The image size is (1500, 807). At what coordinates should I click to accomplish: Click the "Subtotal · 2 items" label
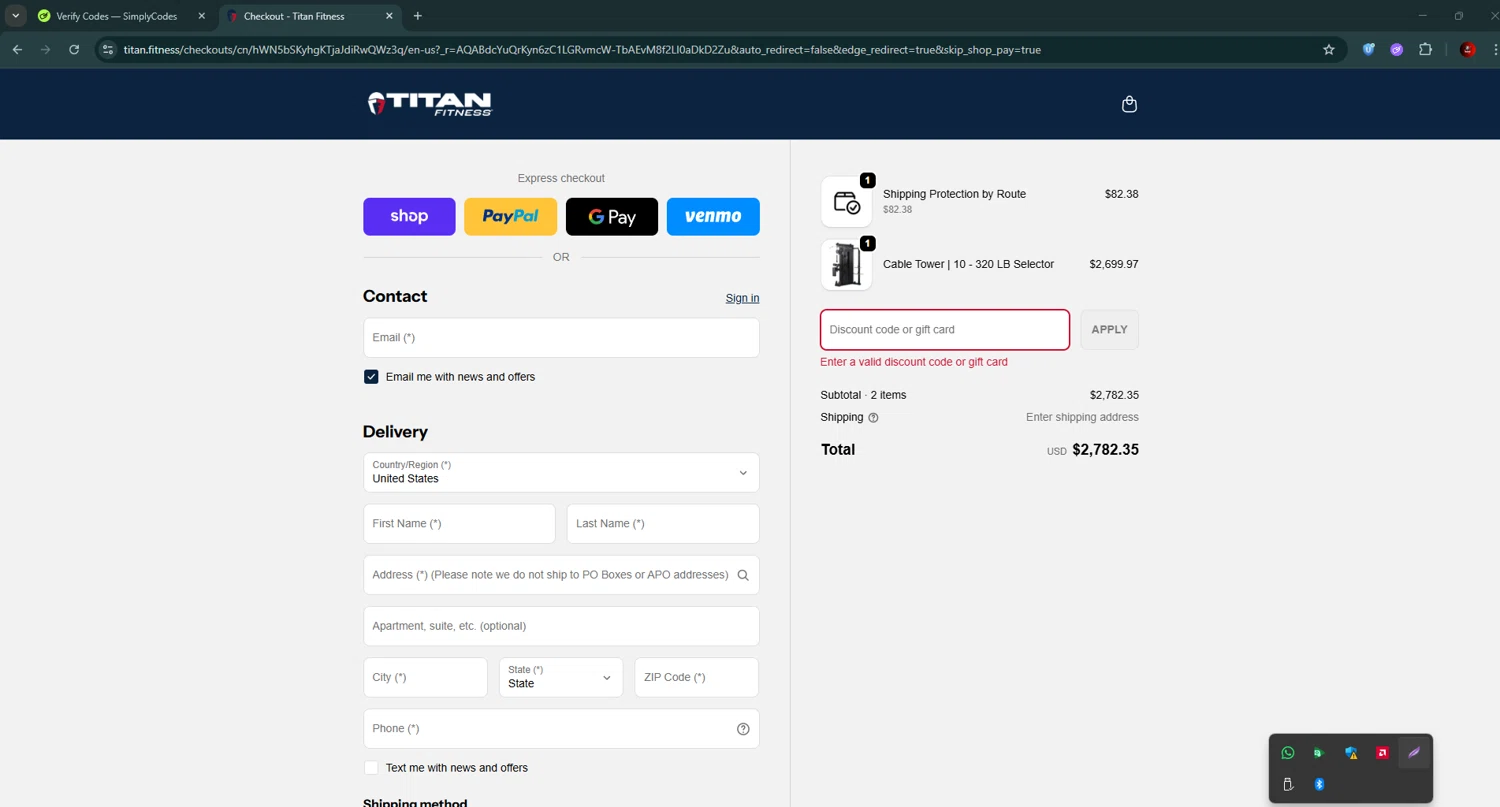(863, 395)
